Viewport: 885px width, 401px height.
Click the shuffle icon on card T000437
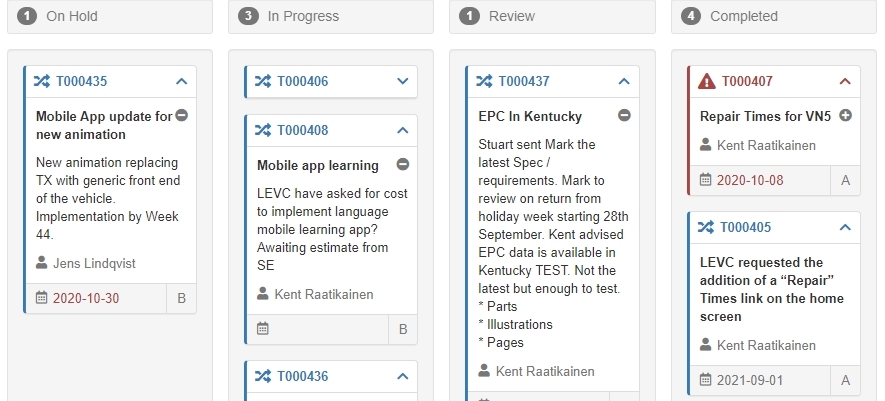484,81
